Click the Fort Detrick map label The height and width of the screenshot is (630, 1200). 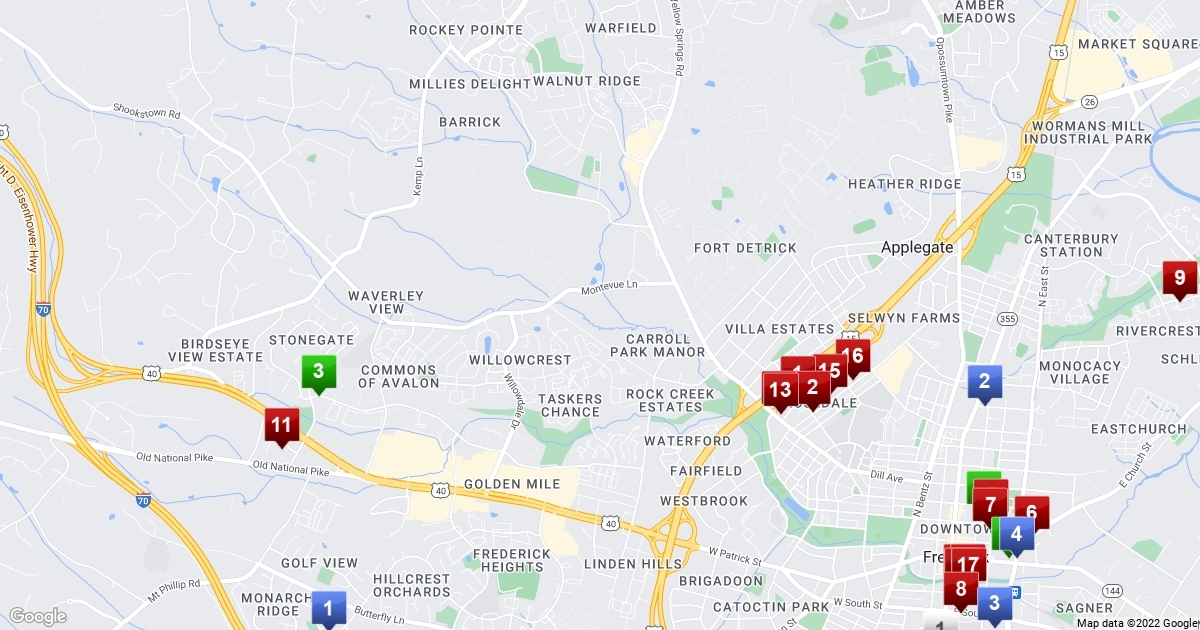tap(746, 248)
